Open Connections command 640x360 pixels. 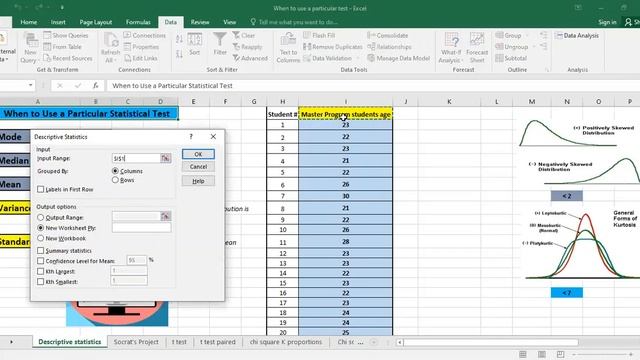(144, 36)
